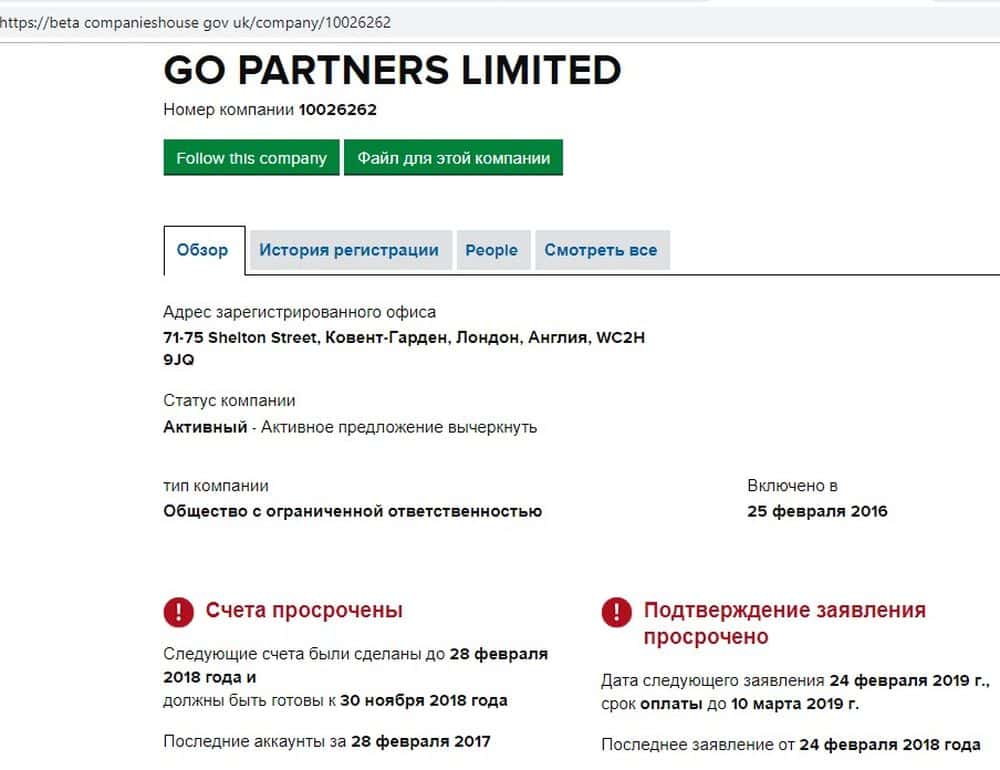
Task: Click the Файл для этой компании button
Action: [x=453, y=158]
